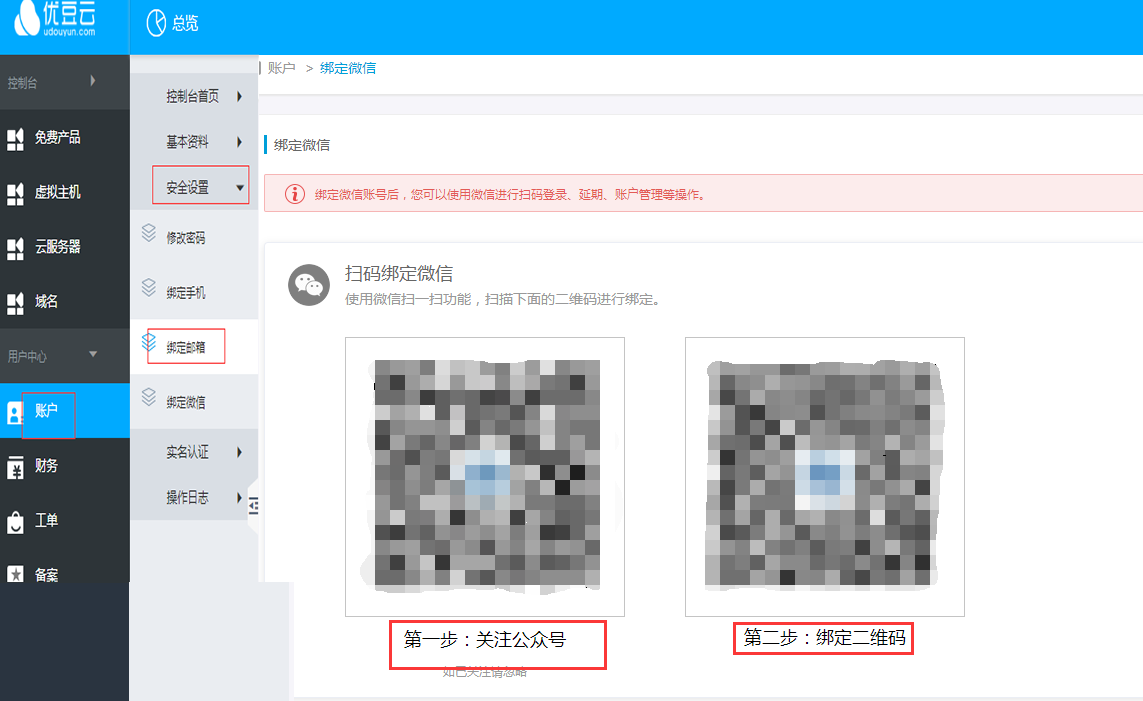This screenshot has height=701, width=1143.
Task: Click the 总览 pie chart icon
Action: pos(156,23)
